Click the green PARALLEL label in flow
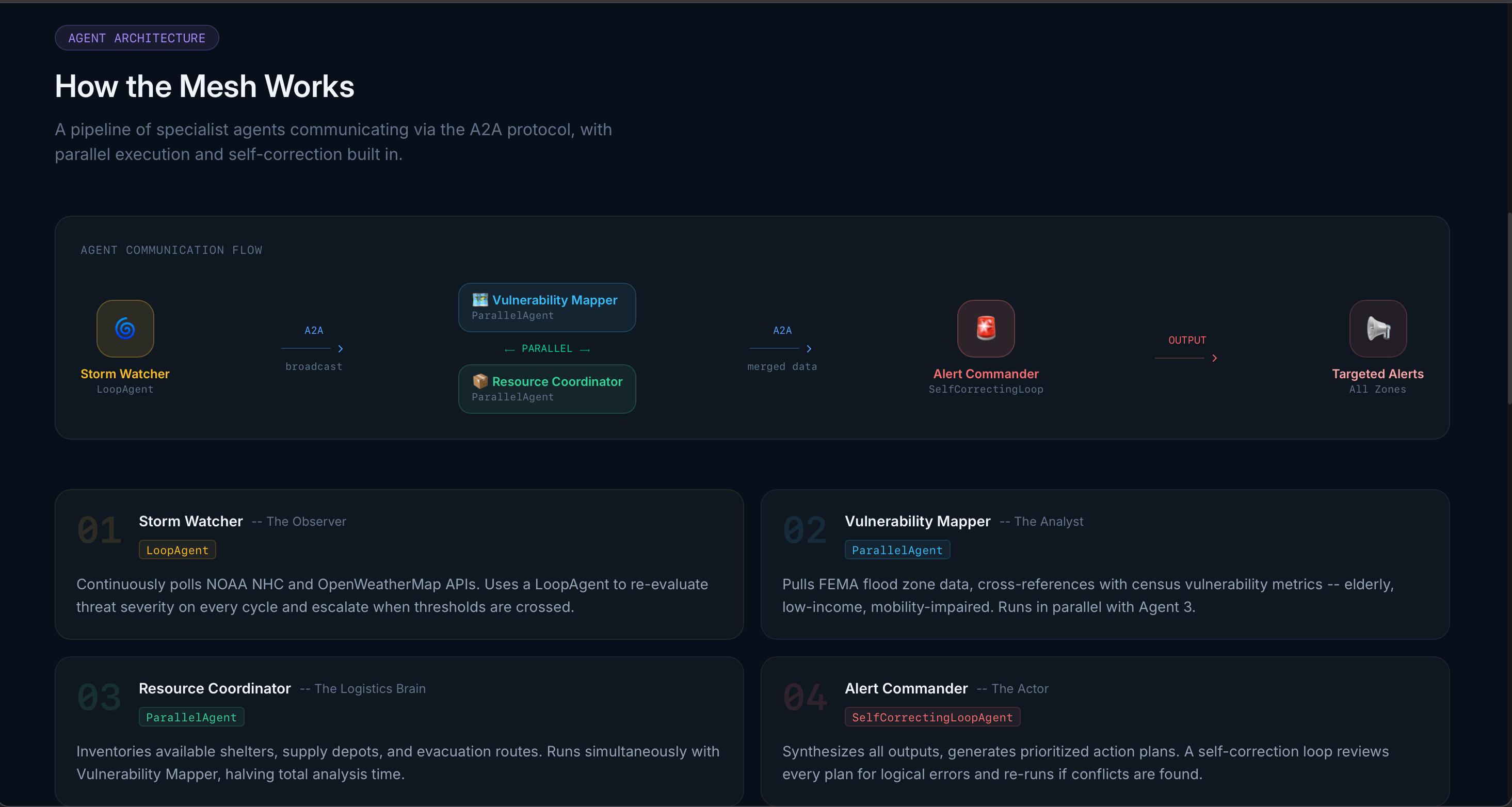Viewport: 1512px width, 807px height. 546,349
